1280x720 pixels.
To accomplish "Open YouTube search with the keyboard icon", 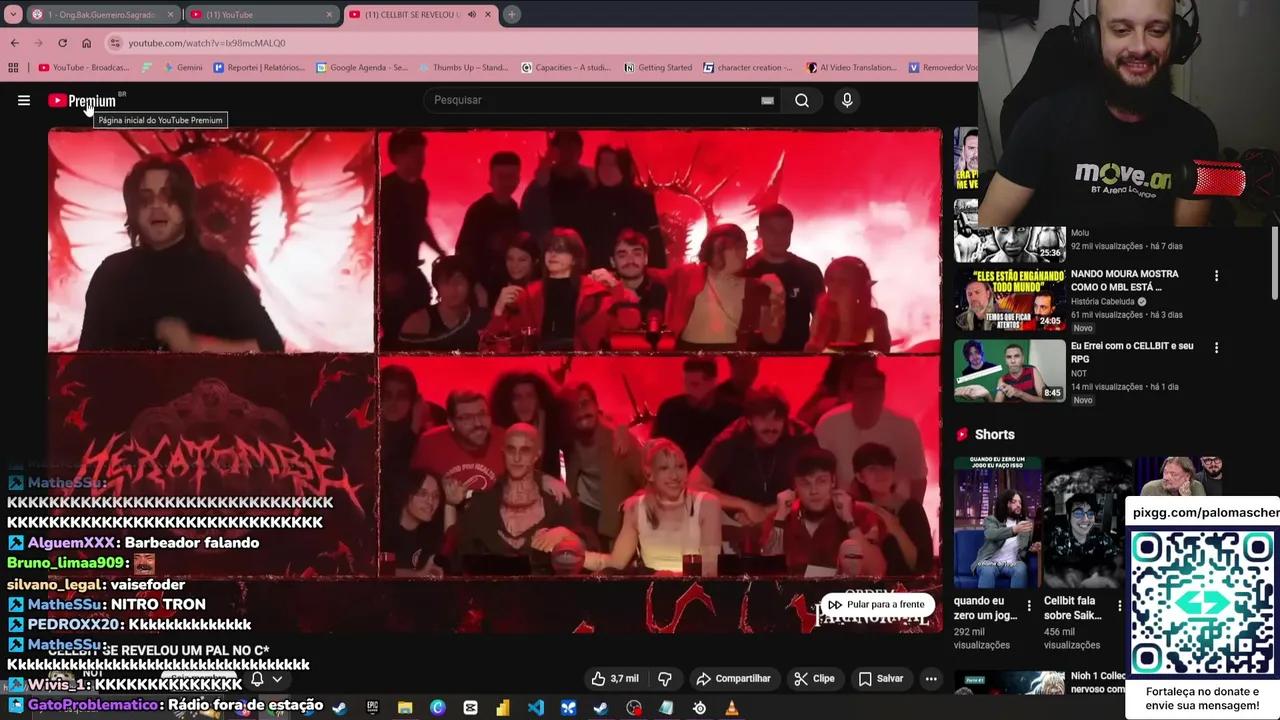I will coord(767,100).
